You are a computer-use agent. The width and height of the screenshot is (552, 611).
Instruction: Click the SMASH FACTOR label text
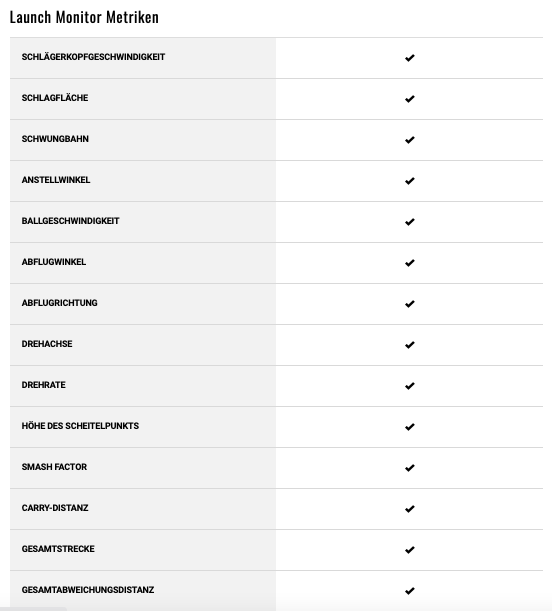tap(54, 467)
